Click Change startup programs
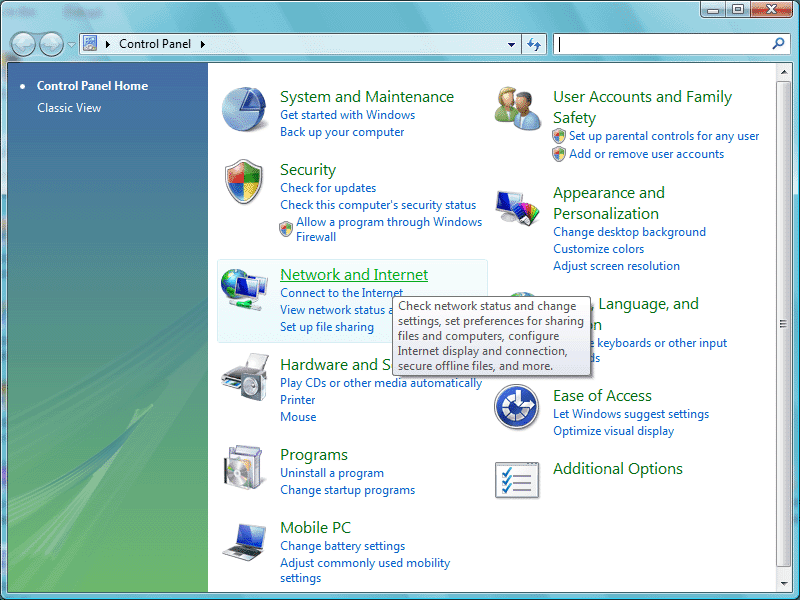The image size is (800, 600). (347, 490)
